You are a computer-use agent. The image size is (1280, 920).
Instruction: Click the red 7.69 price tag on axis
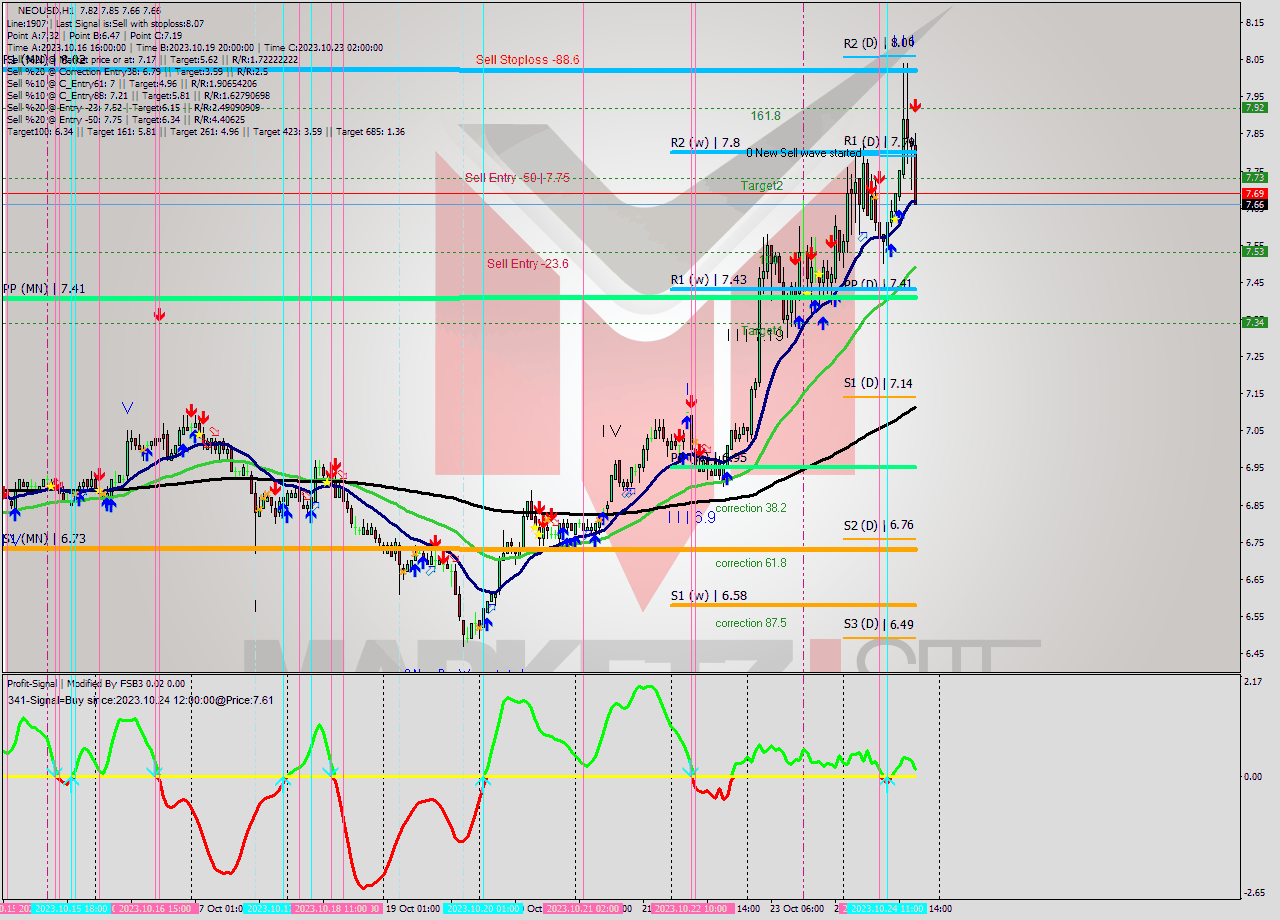(x=1254, y=193)
